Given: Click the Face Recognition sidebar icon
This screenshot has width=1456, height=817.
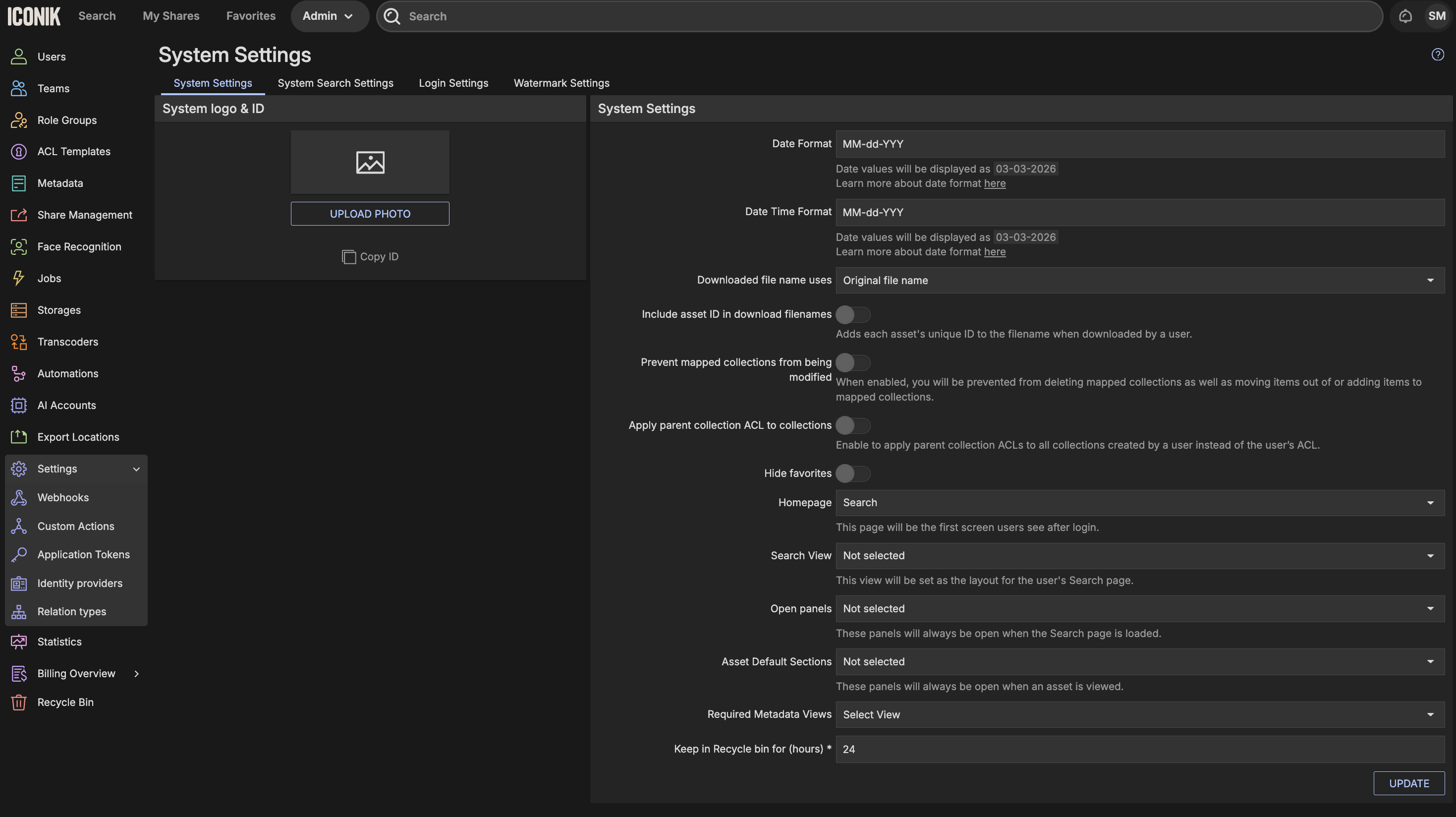Looking at the screenshot, I should [19, 246].
